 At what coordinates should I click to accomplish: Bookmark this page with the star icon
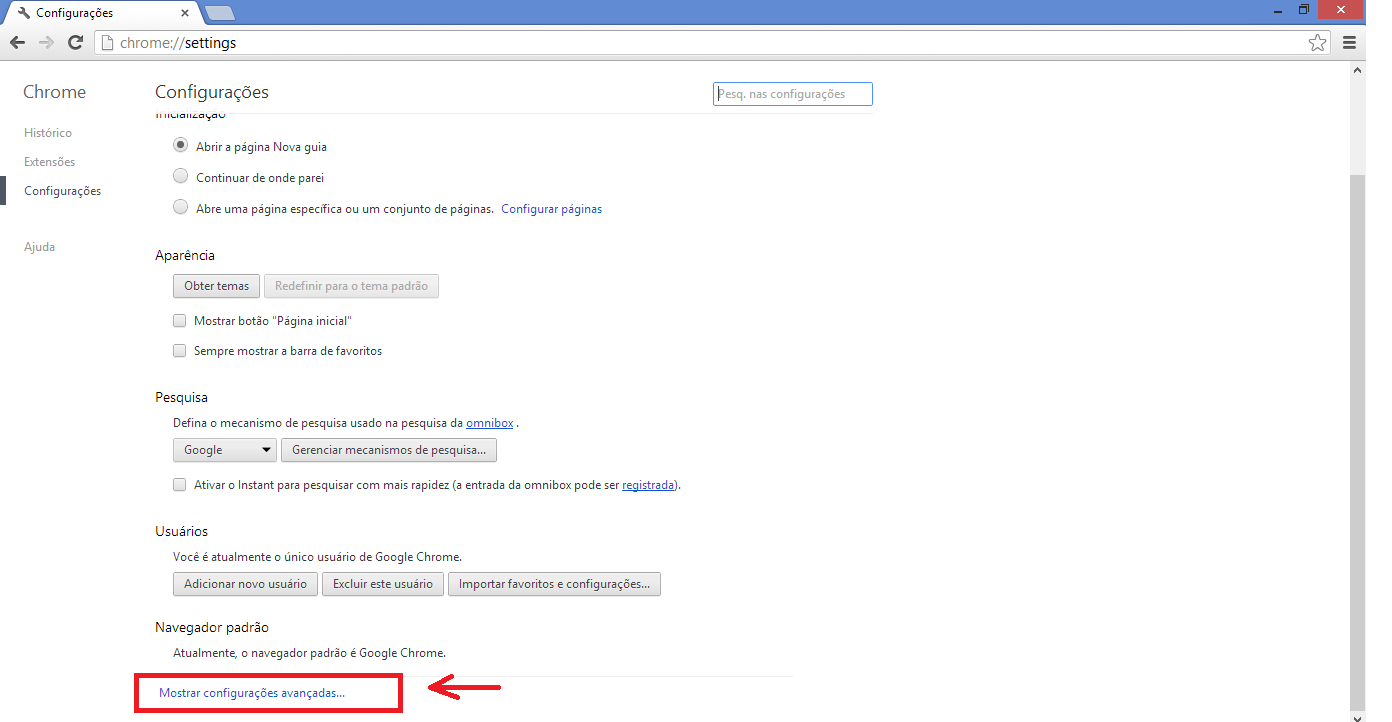(1317, 43)
